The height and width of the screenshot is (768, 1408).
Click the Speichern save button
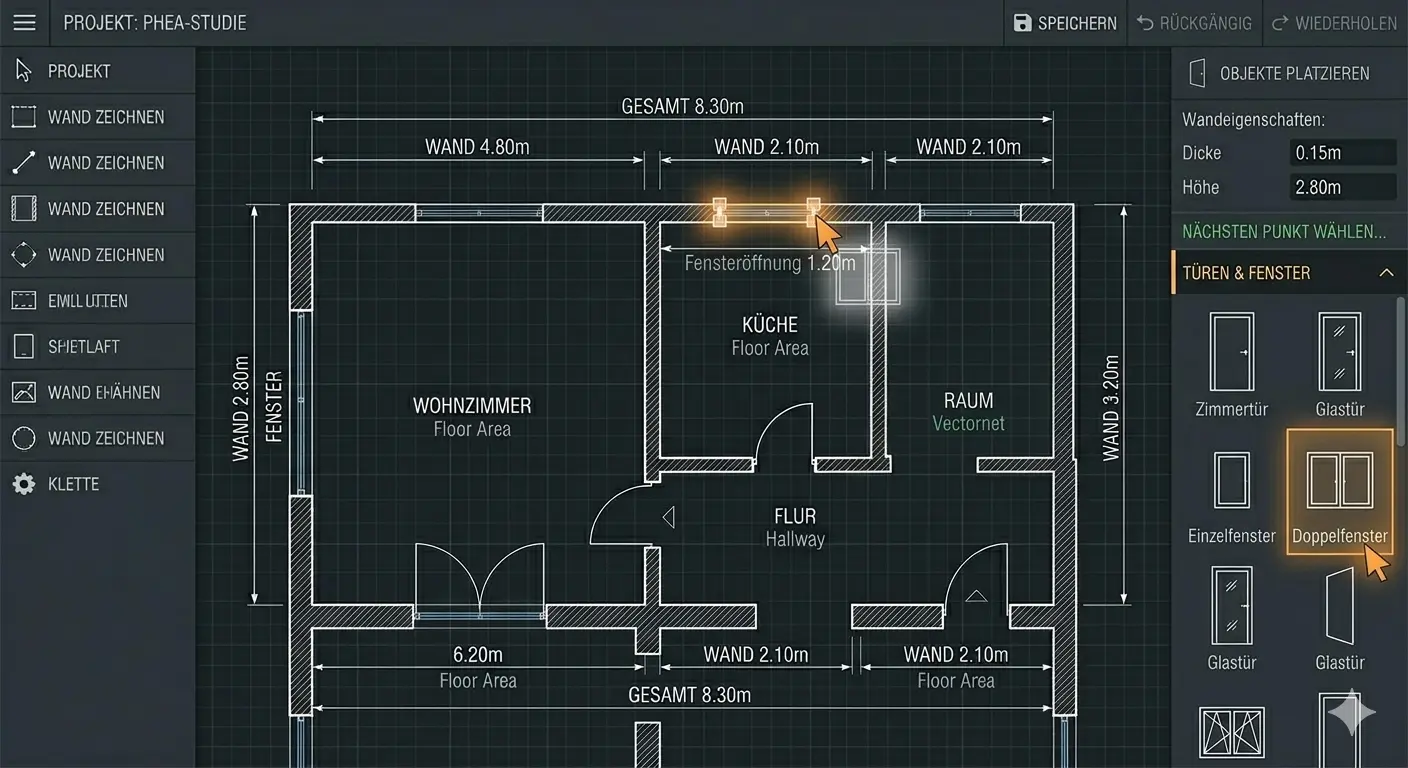point(1065,23)
